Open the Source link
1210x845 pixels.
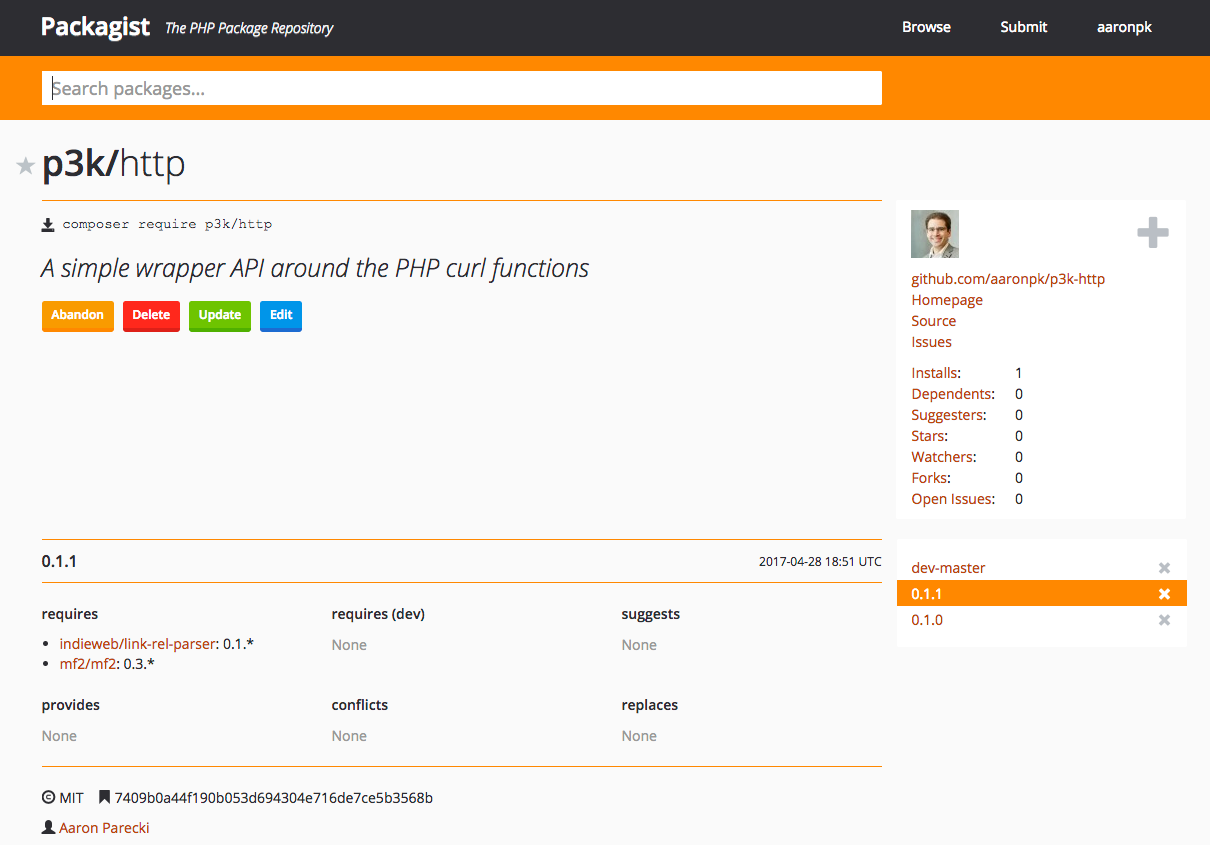[x=934, y=321]
